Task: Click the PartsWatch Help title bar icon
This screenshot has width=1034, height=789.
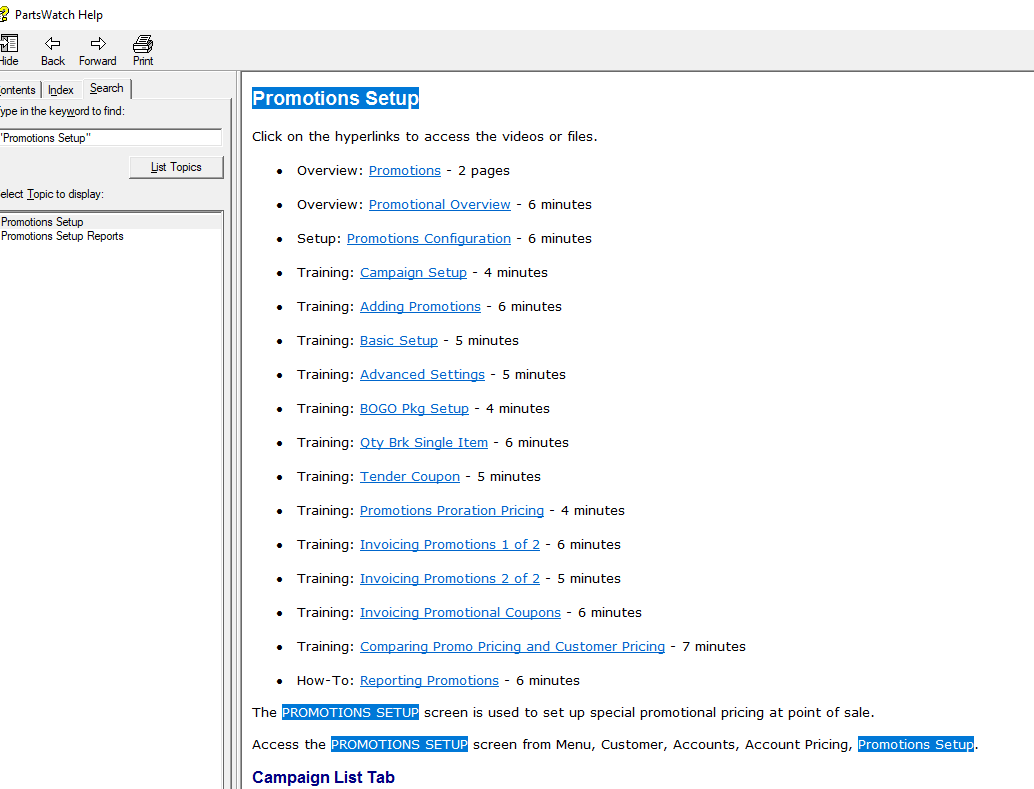Action: coord(4,14)
